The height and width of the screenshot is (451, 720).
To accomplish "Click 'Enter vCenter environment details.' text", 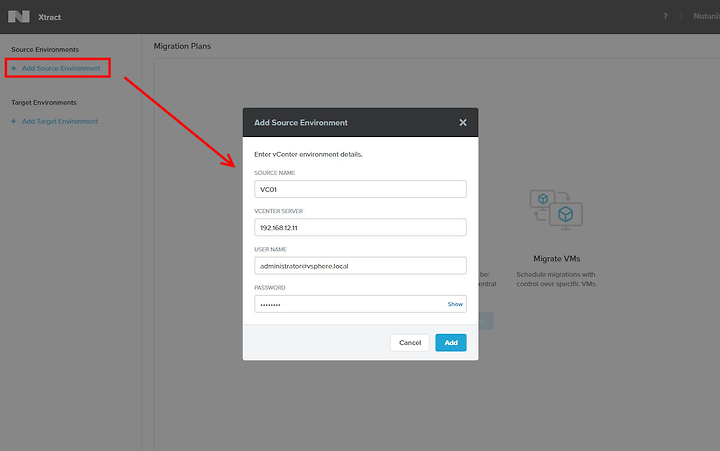I will pos(309,154).
